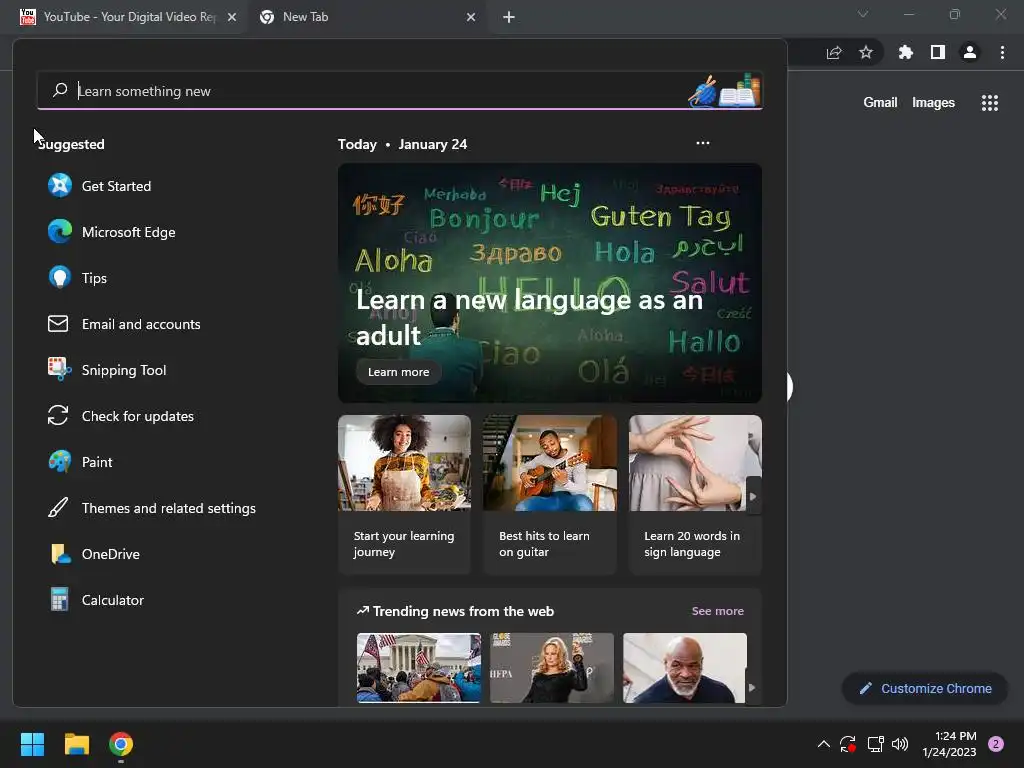The image size is (1024, 768).
Task: Open File Explorer from taskbar
Action: [76, 744]
